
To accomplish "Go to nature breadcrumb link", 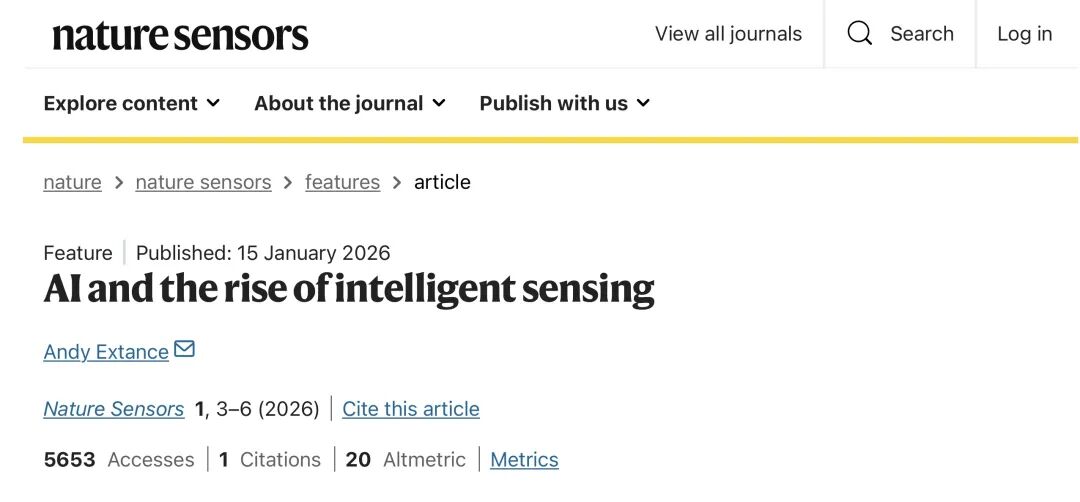I will coord(72,182).
